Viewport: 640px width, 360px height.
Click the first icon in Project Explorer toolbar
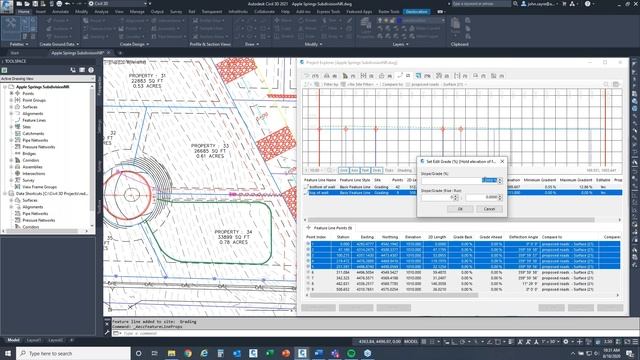tap(307, 76)
